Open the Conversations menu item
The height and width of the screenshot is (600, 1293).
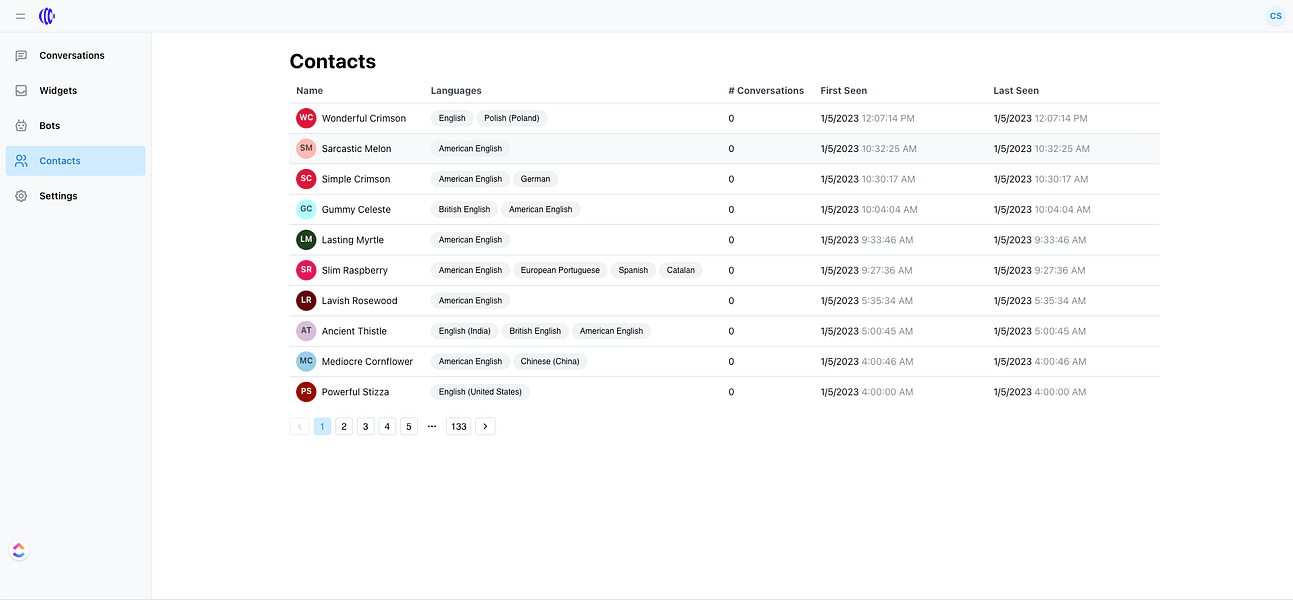click(72, 56)
